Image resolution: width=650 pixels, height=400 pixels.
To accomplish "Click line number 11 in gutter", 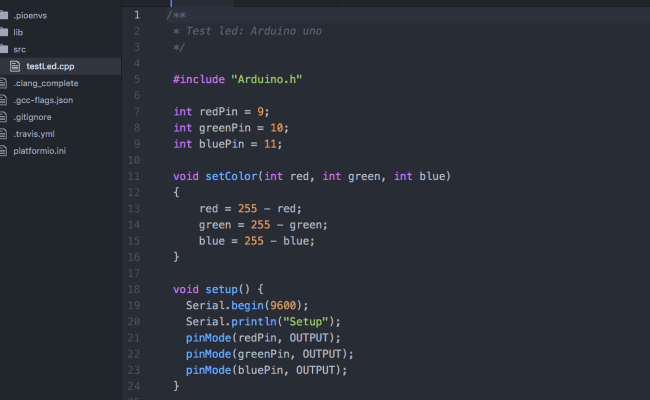I will click(133, 176).
